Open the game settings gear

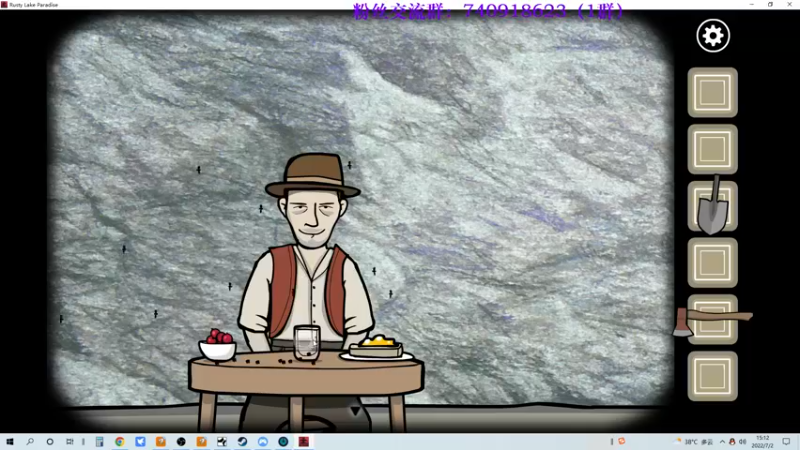[x=713, y=36]
